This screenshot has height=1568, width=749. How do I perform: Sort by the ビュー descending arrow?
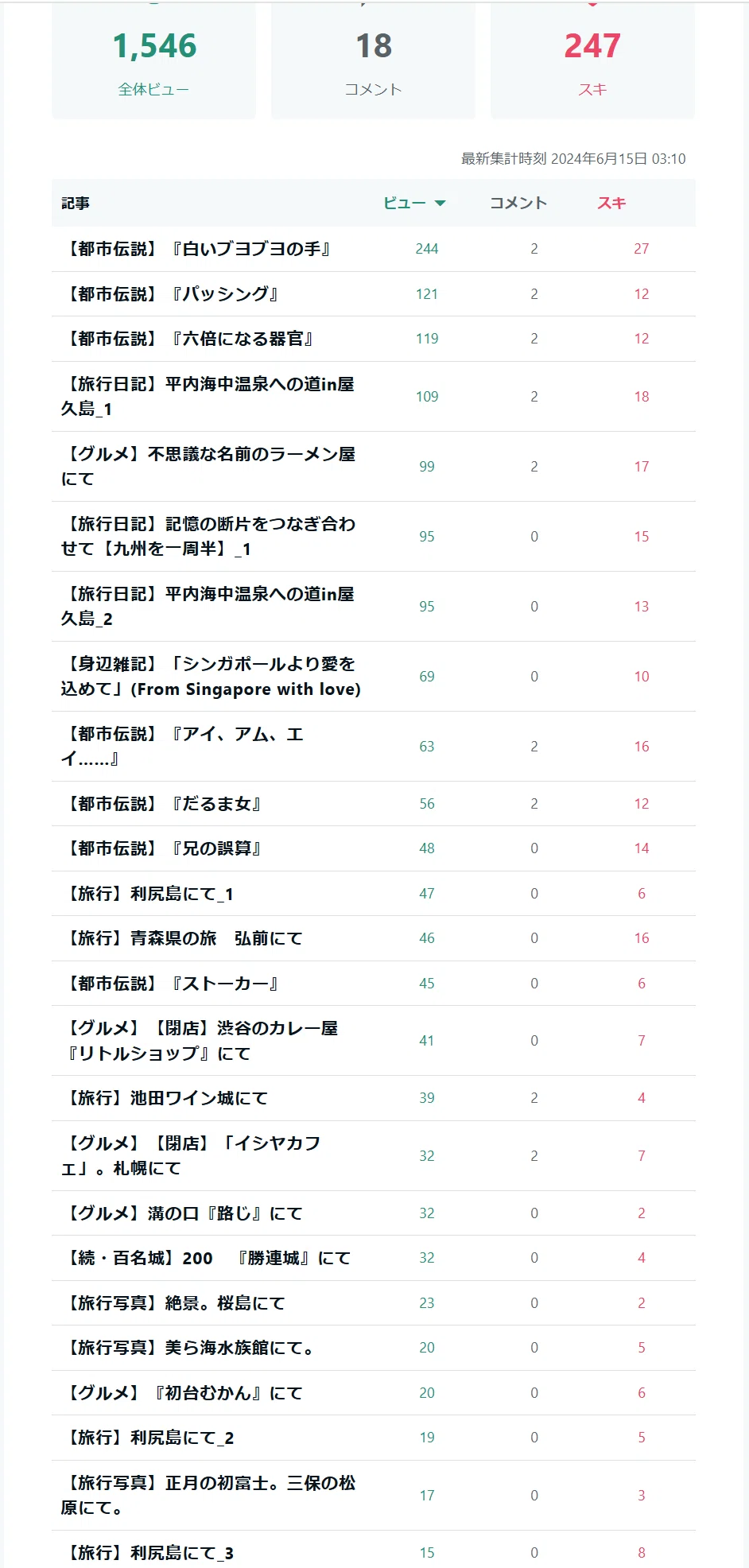pos(440,204)
